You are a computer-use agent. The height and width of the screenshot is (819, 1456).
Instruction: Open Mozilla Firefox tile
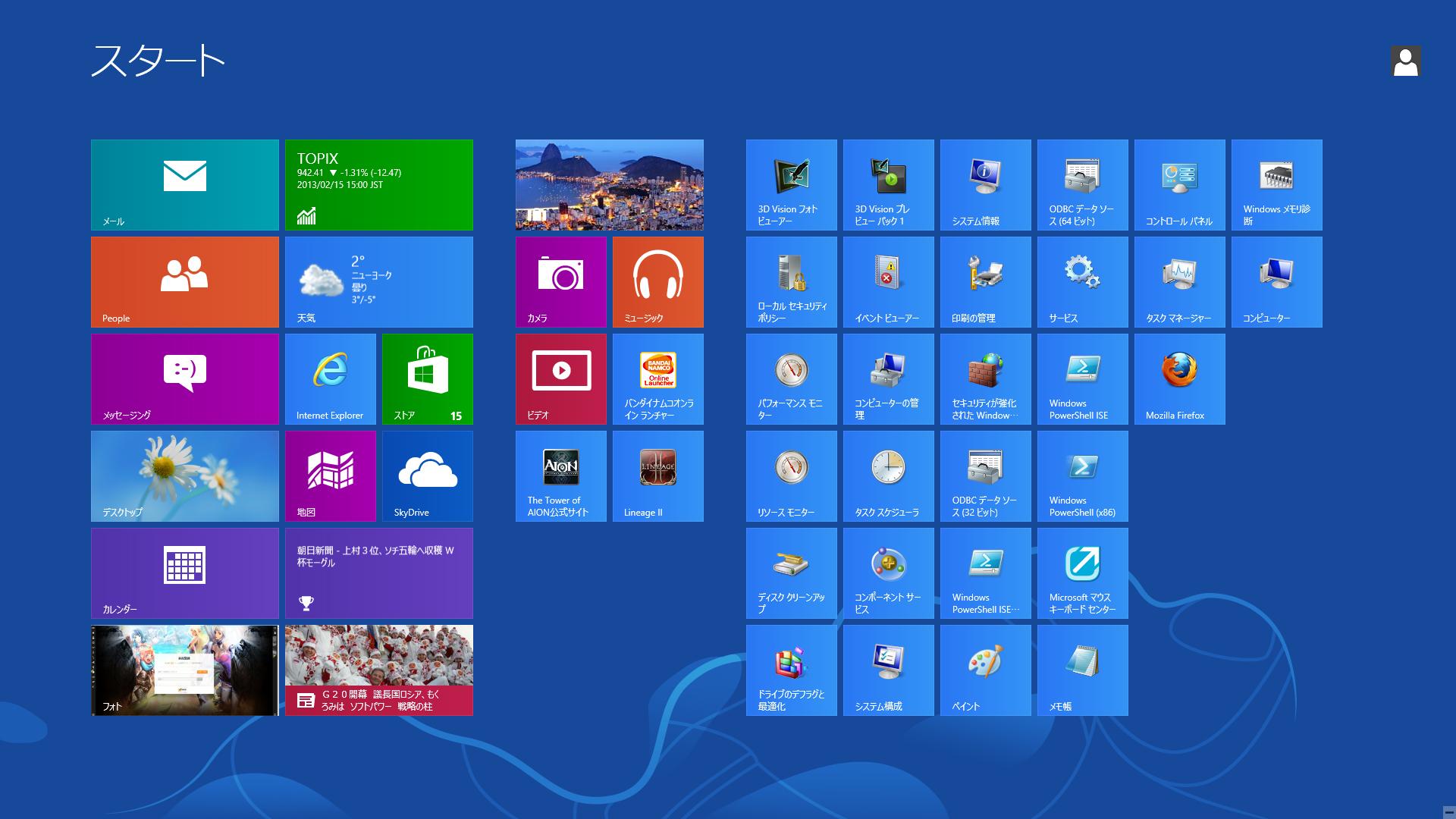[x=1179, y=378]
